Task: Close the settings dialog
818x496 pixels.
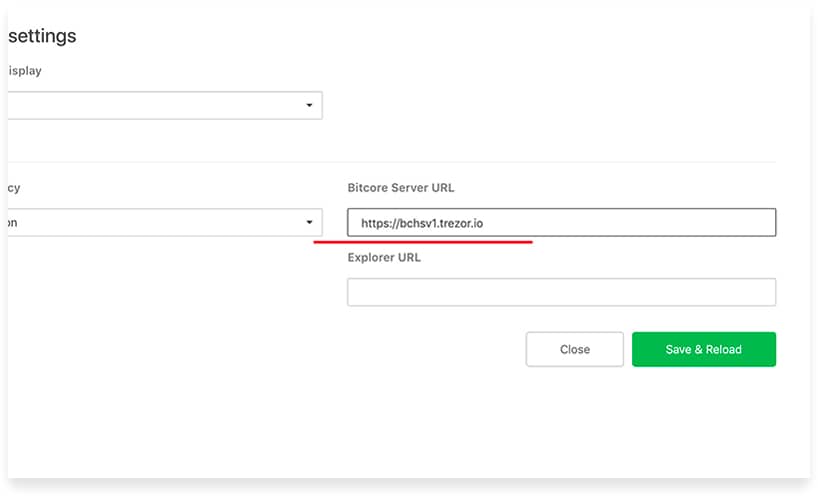Action: (x=574, y=349)
